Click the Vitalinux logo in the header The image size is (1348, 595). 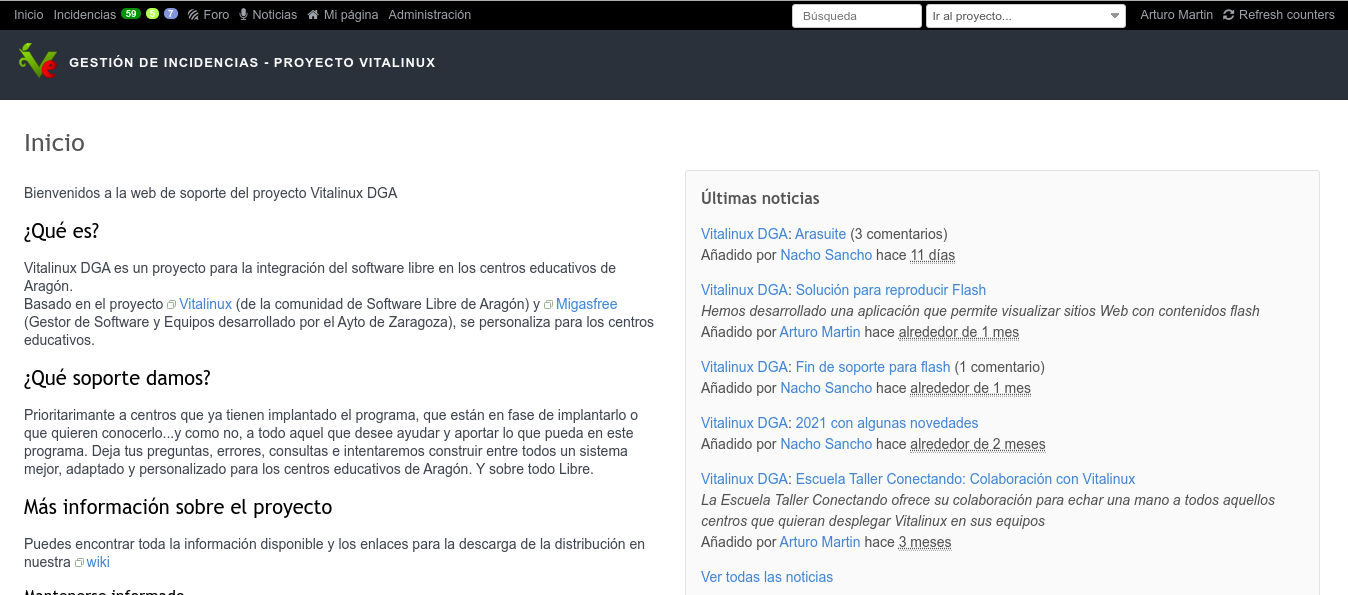[x=38, y=61]
